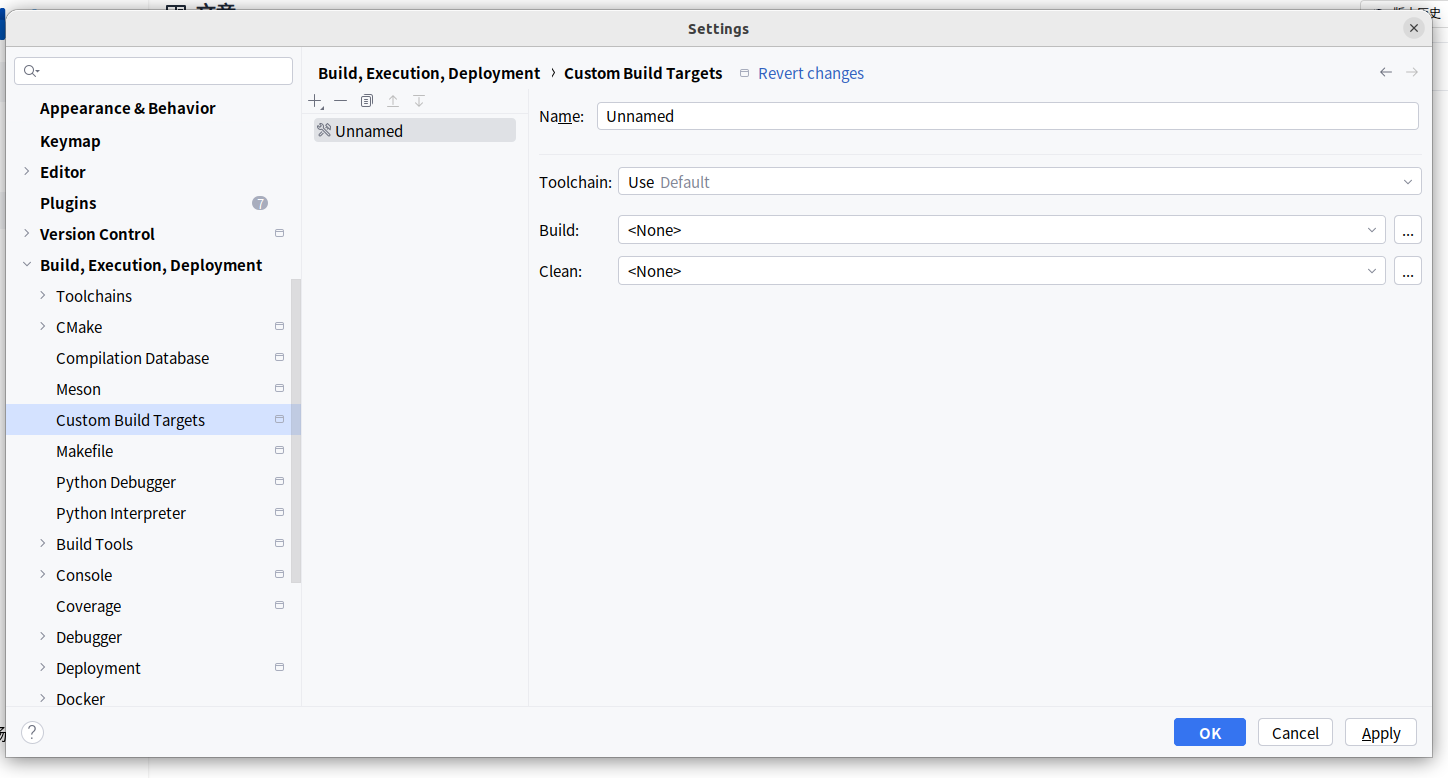Click the Move Down arrow icon
This screenshot has width=1448, height=778.
(419, 101)
